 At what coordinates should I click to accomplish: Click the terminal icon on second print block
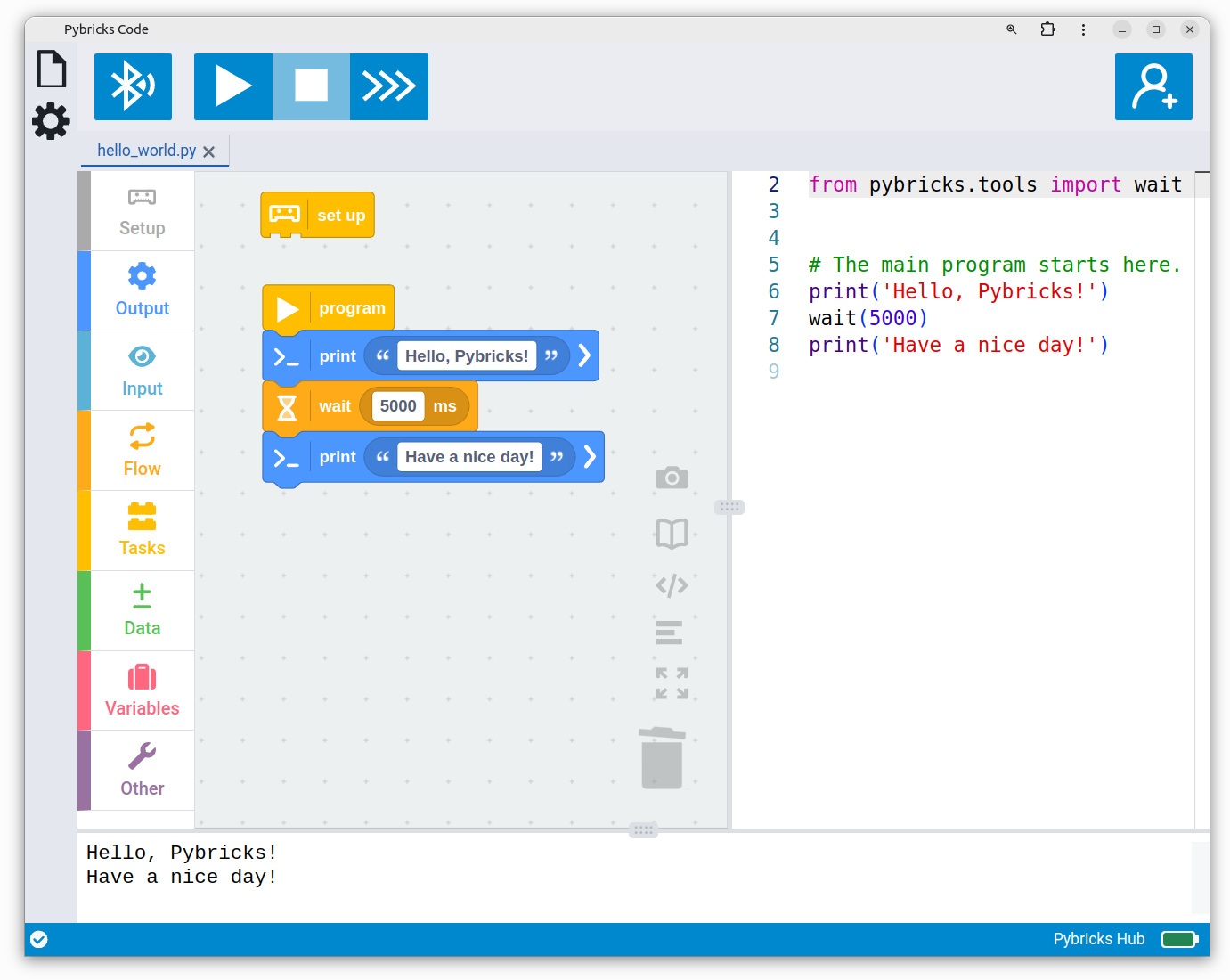[286, 459]
